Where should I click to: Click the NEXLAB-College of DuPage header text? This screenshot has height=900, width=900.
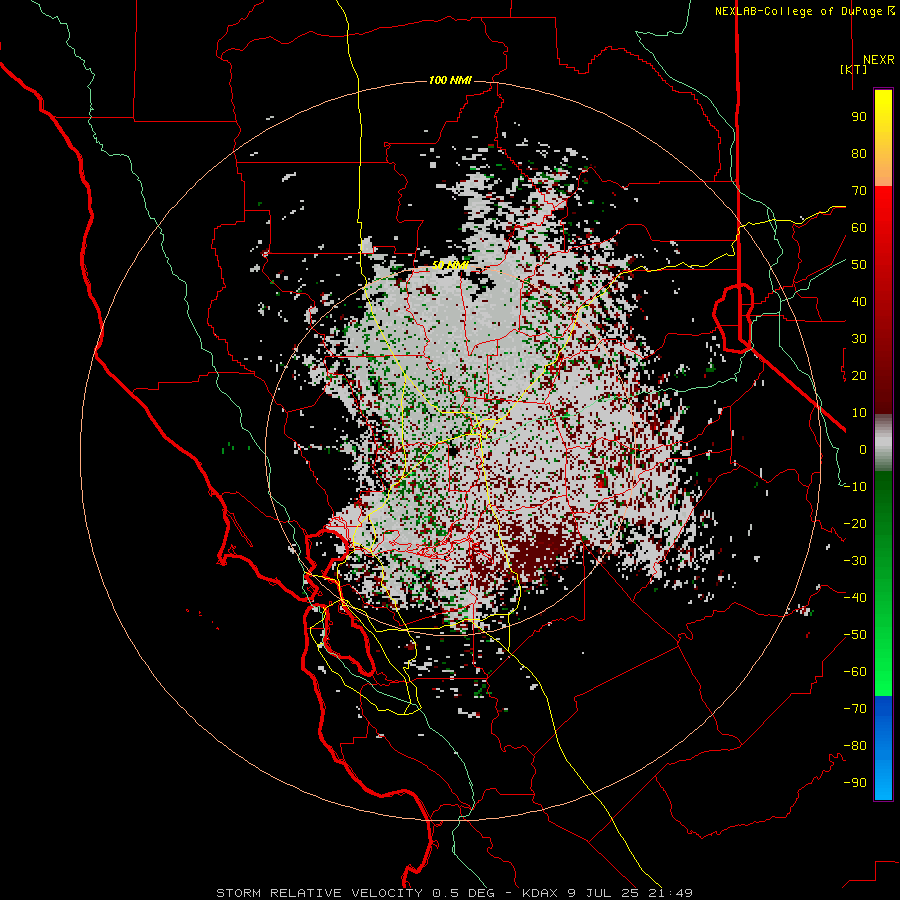pos(804,11)
